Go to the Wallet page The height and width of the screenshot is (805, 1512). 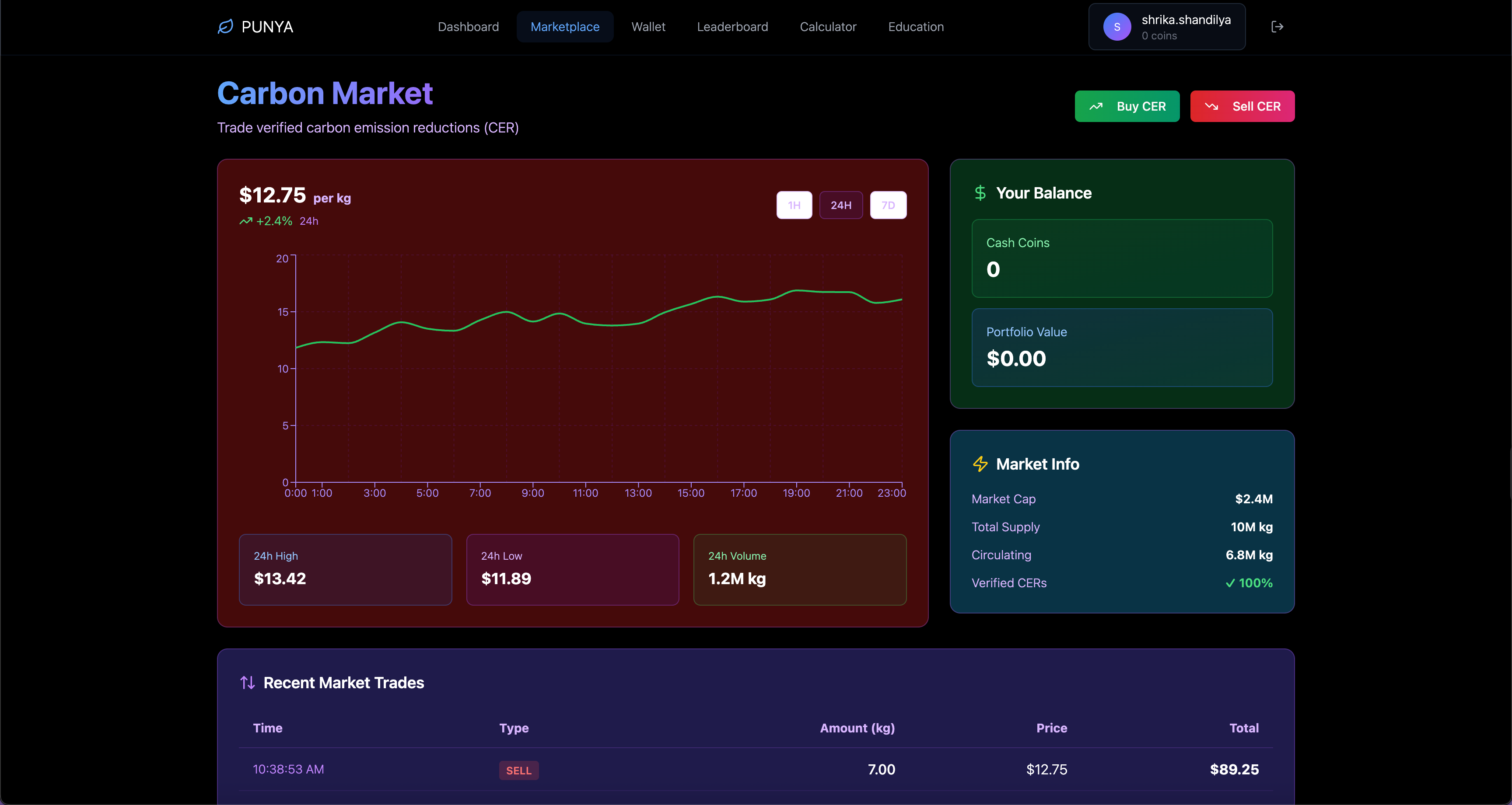(x=648, y=26)
